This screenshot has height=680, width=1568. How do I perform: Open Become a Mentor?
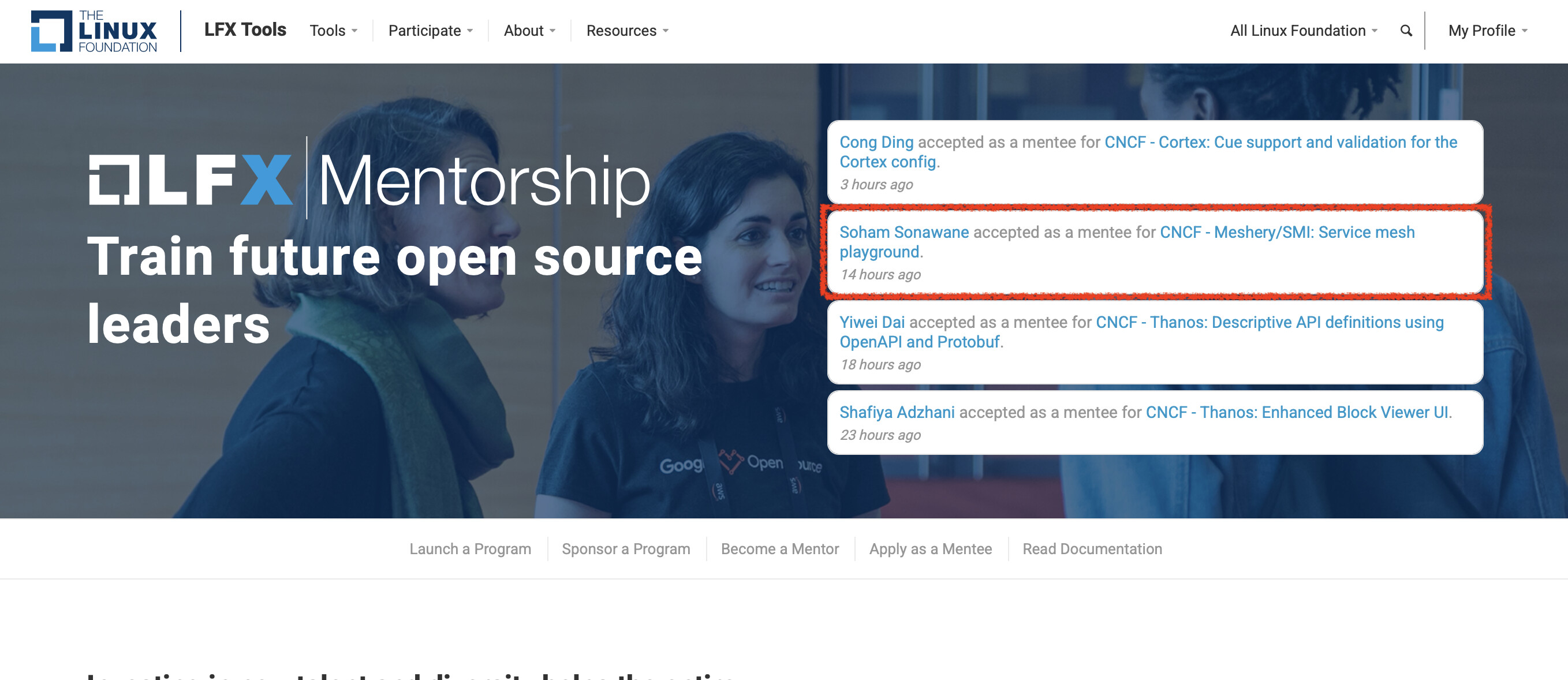pos(780,548)
